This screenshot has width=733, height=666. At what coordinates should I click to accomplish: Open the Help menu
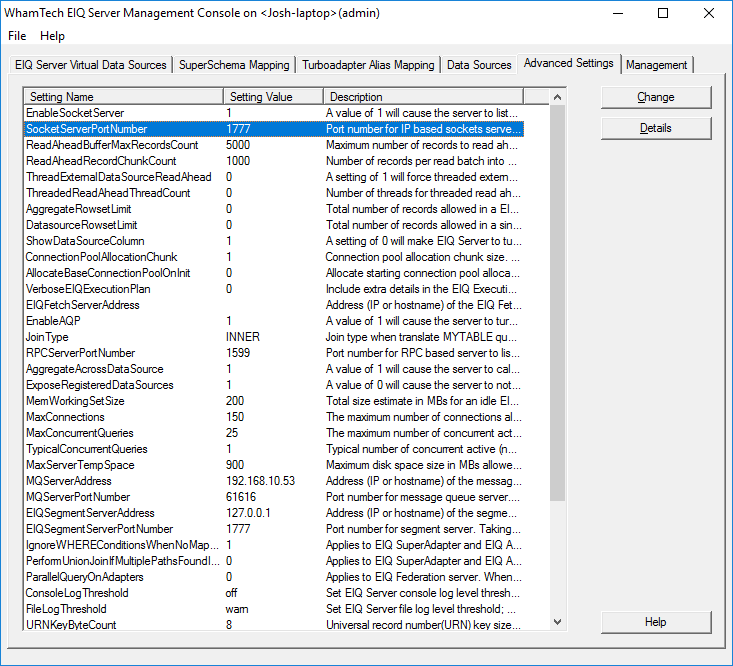52,36
